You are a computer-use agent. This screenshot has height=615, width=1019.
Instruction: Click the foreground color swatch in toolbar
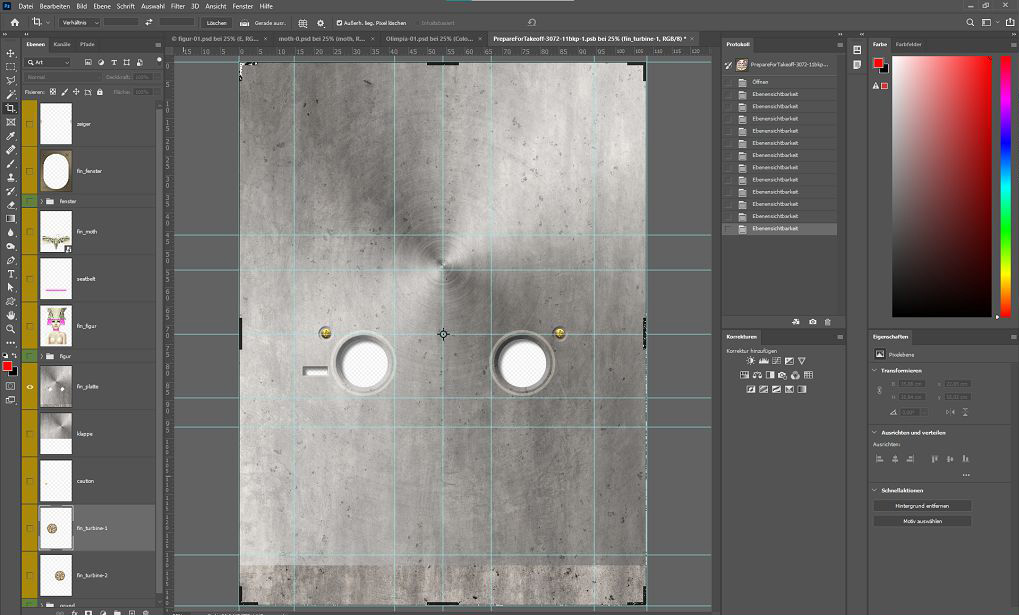[6, 367]
